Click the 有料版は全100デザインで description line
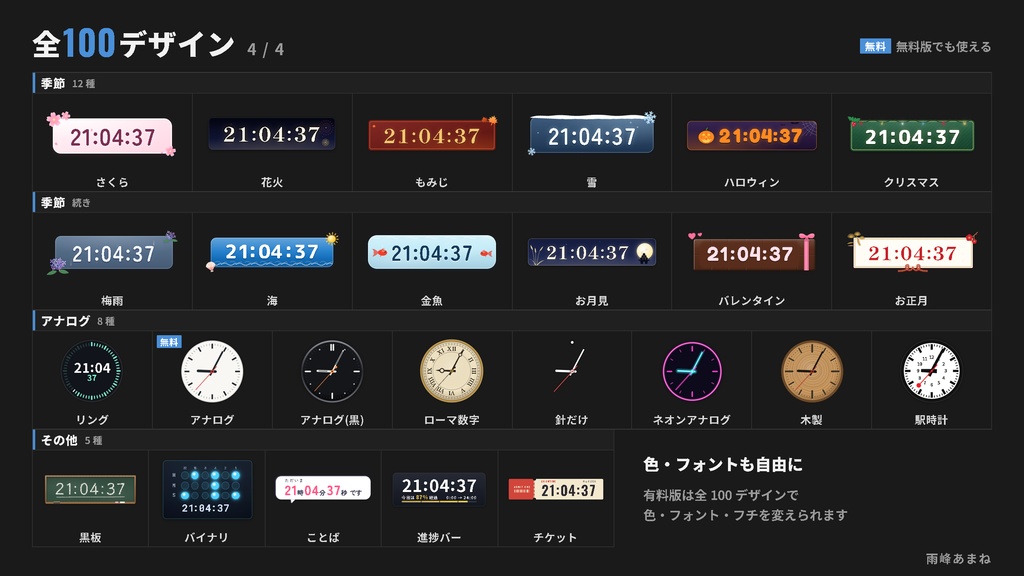 (720, 495)
